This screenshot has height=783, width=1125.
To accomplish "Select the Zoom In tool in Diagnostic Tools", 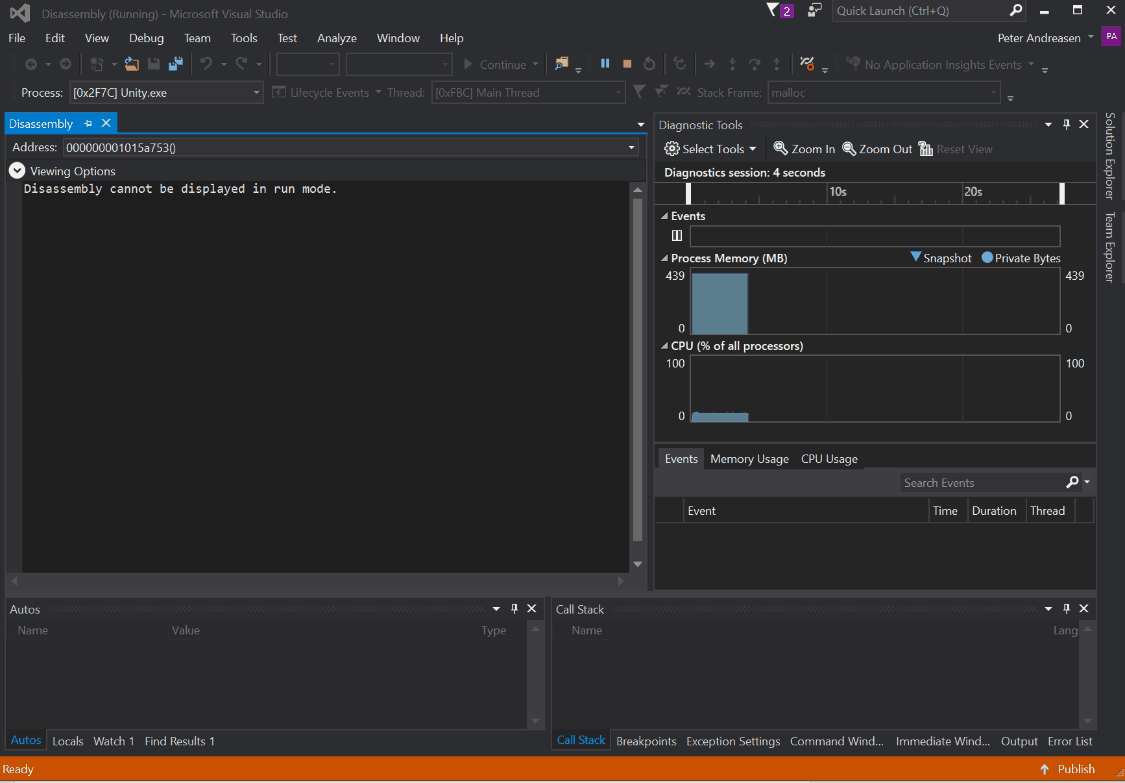I will pos(803,148).
